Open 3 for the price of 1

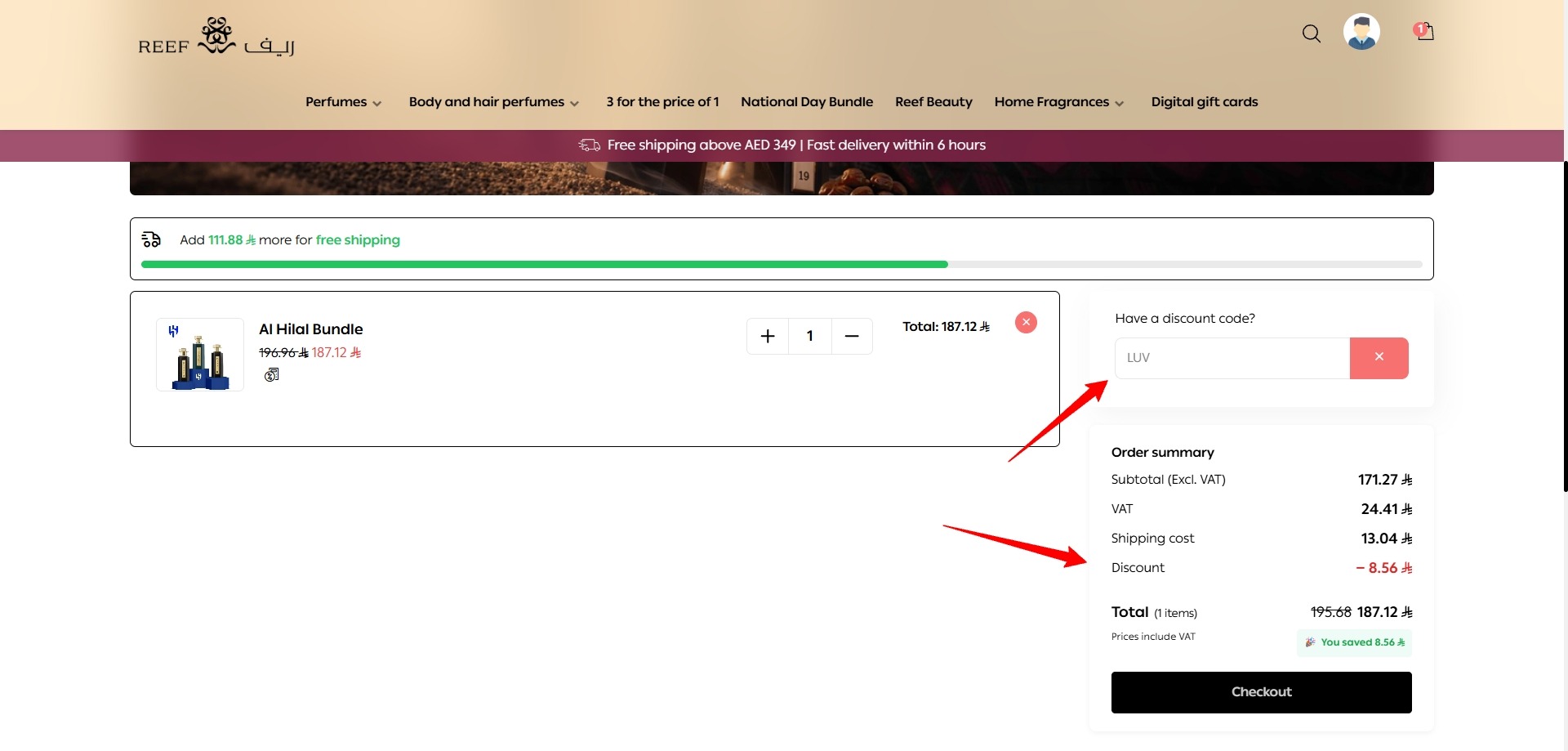click(662, 102)
